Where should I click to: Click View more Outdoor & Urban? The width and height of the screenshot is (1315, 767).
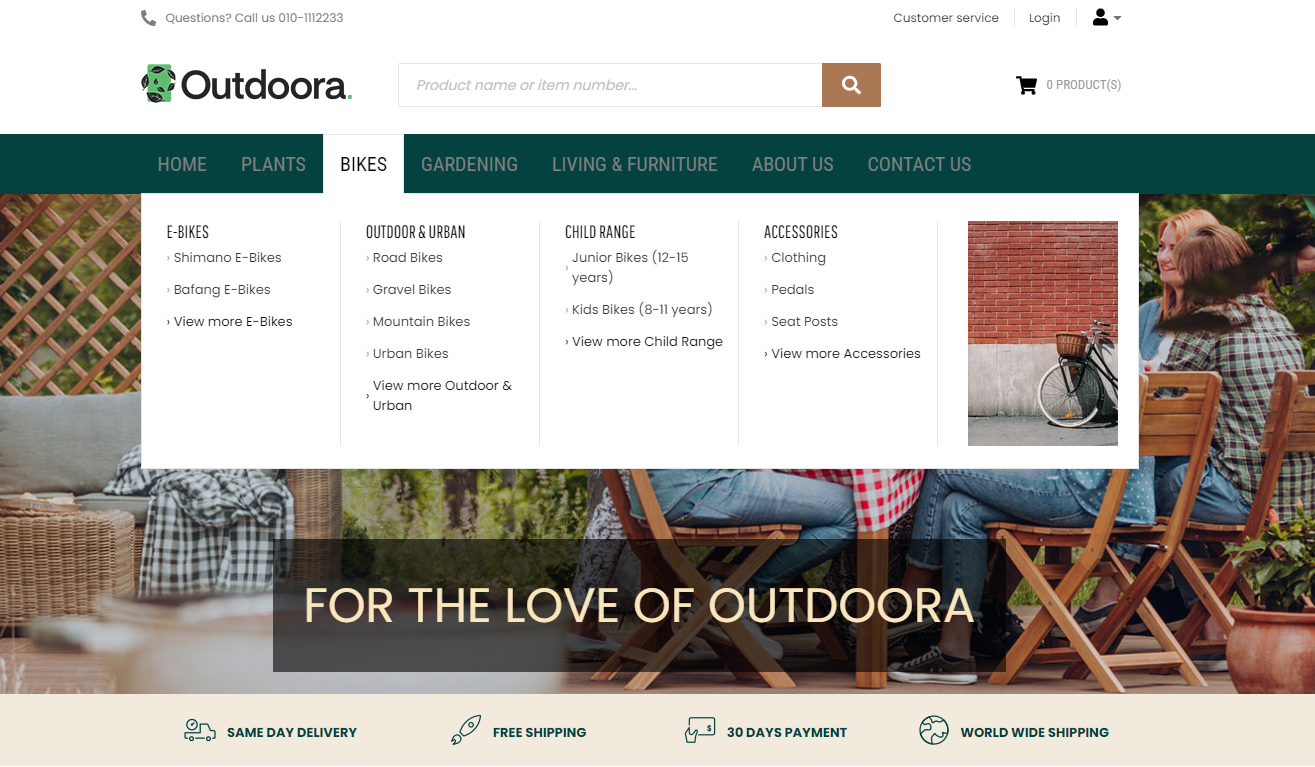pyautogui.click(x=442, y=395)
